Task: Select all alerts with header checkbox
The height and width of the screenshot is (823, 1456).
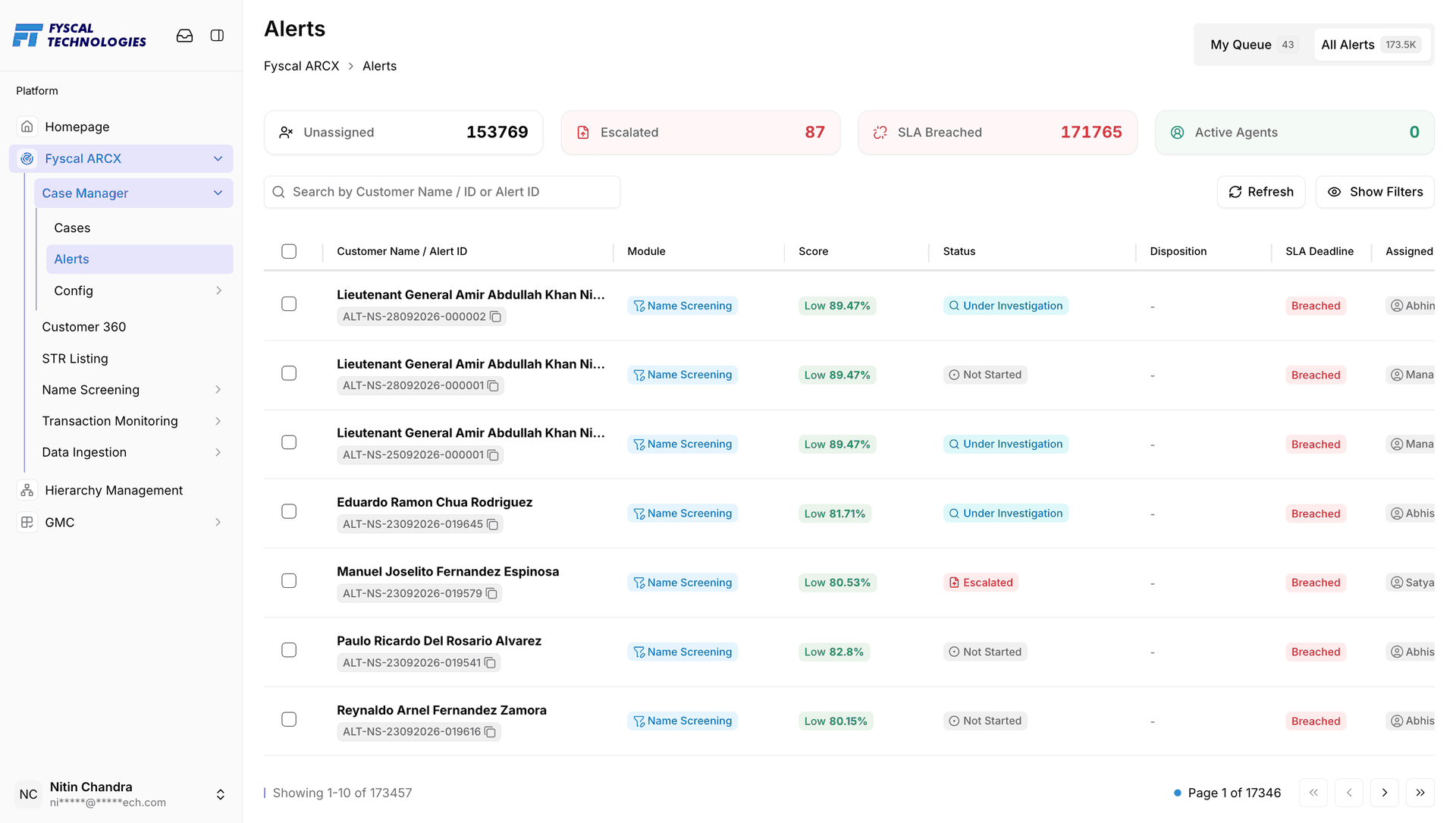Action: point(289,251)
